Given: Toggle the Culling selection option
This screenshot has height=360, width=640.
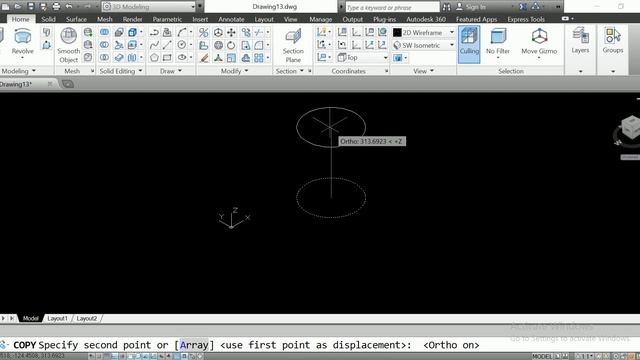Looking at the screenshot, I should tap(469, 44).
